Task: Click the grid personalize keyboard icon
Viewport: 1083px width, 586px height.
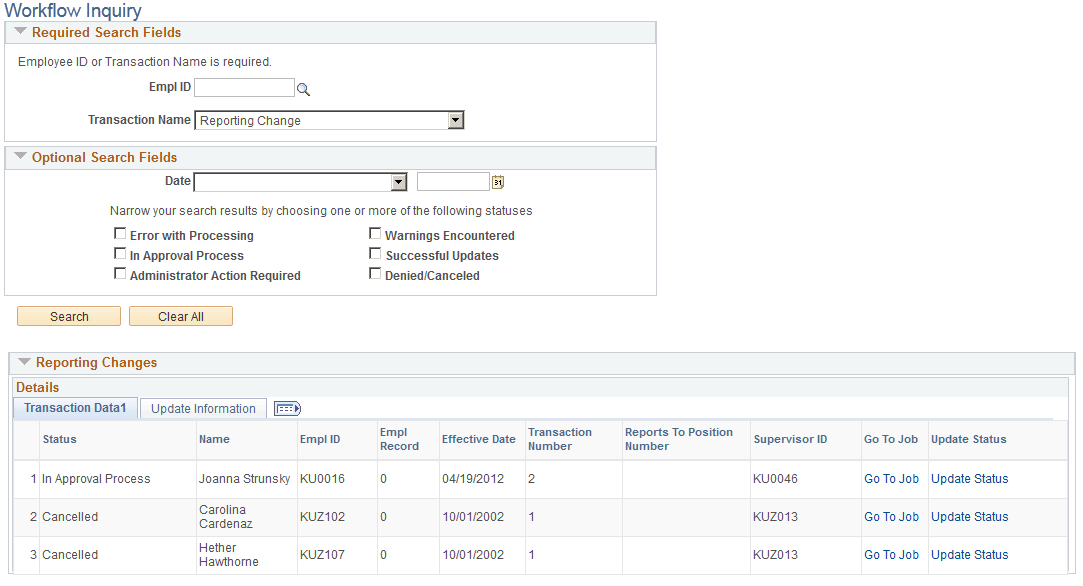Action: click(286, 408)
